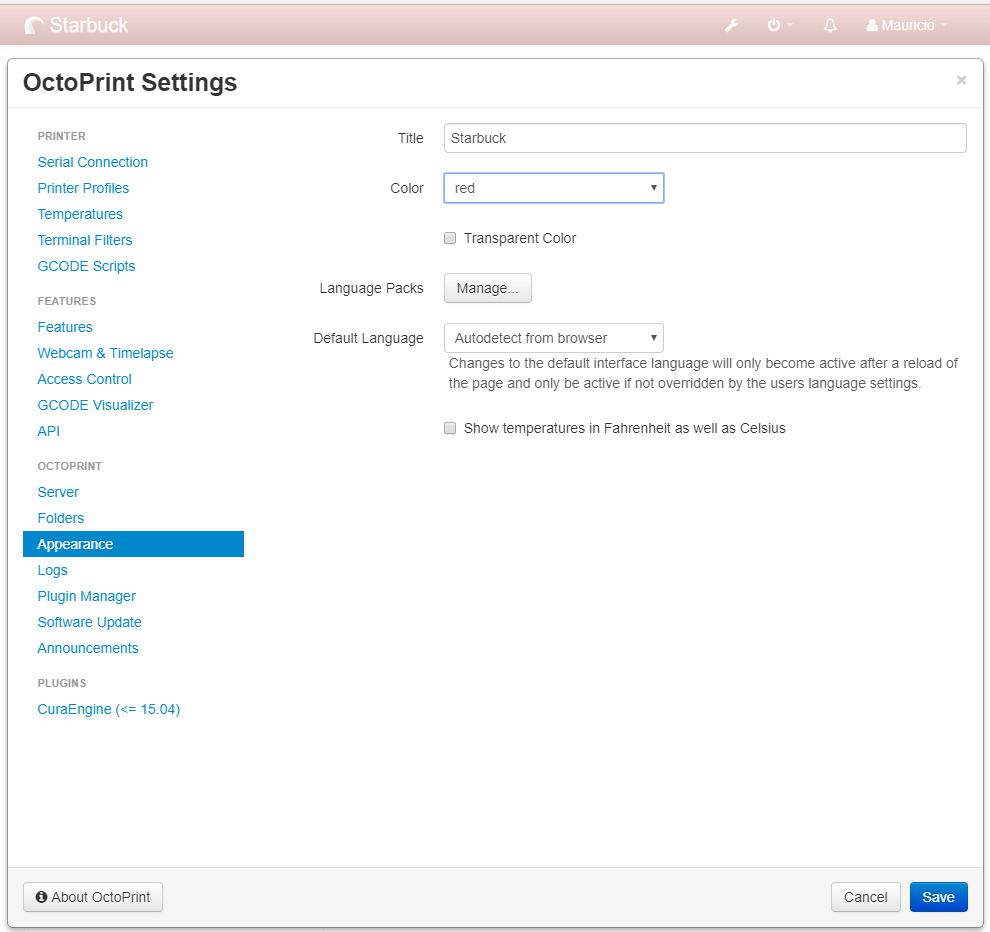This screenshot has height=932, width=990.
Task: Open the Mauricio user menu
Action: [x=907, y=25]
